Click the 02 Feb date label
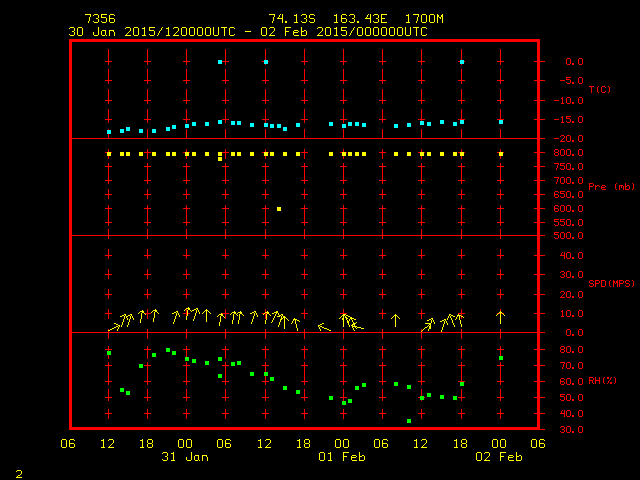The height and width of the screenshot is (480, 640). point(499,457)
